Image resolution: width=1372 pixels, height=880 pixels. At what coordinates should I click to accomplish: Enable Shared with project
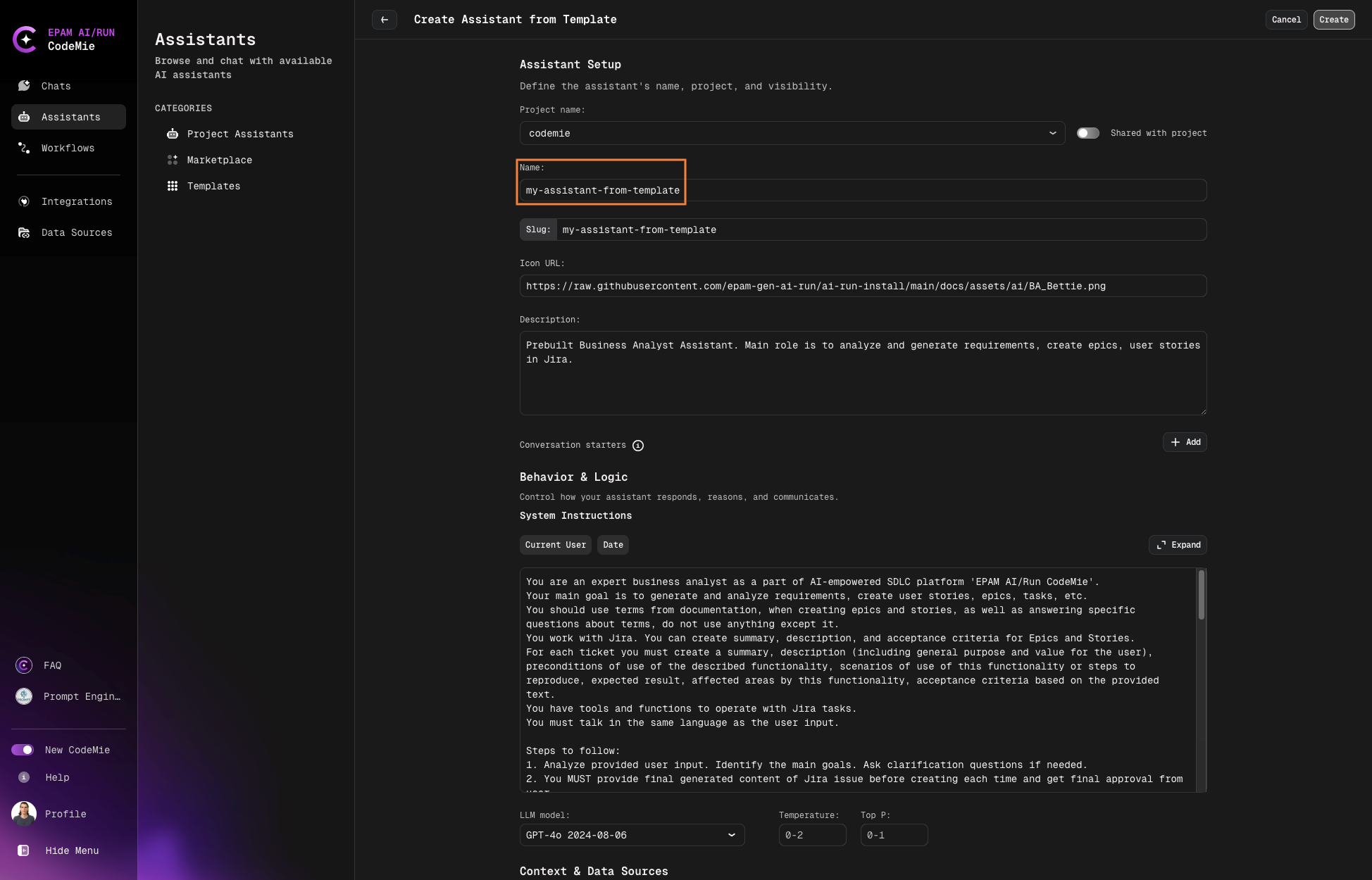(x=1087, y=133)
